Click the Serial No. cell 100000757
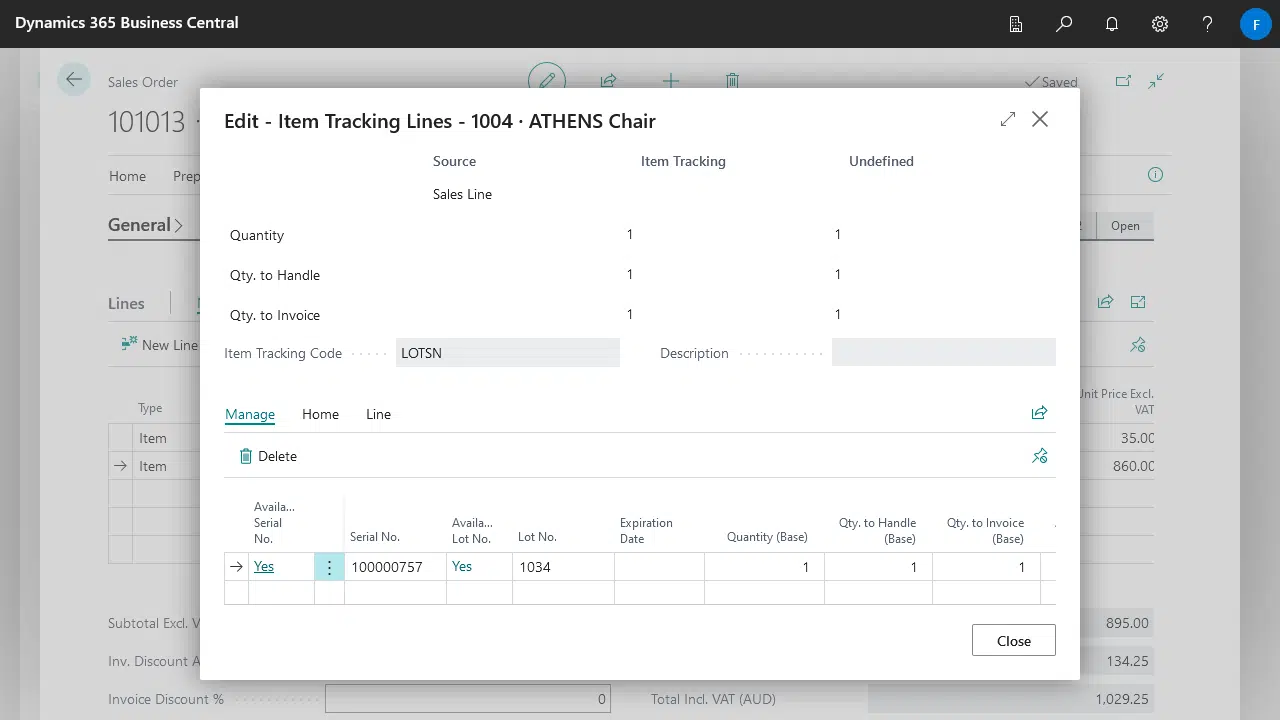 (394, 567)
